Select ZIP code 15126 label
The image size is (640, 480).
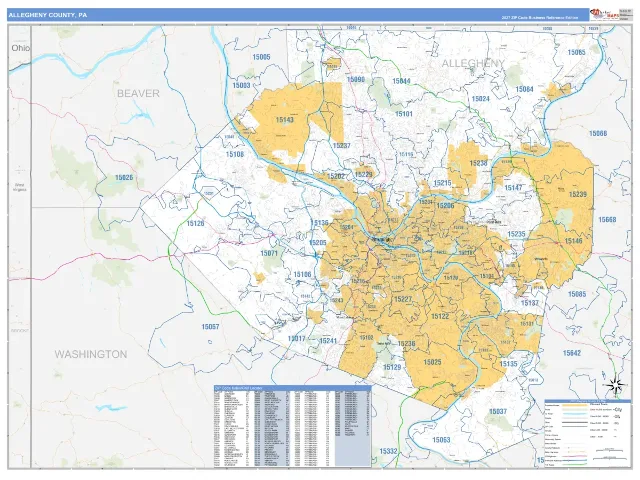click(196, 224)
